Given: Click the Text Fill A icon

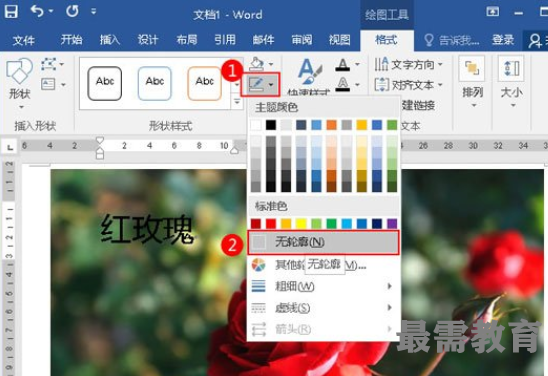Looking at the screenshot, I should pyautogui.click(x=342, y=64).
